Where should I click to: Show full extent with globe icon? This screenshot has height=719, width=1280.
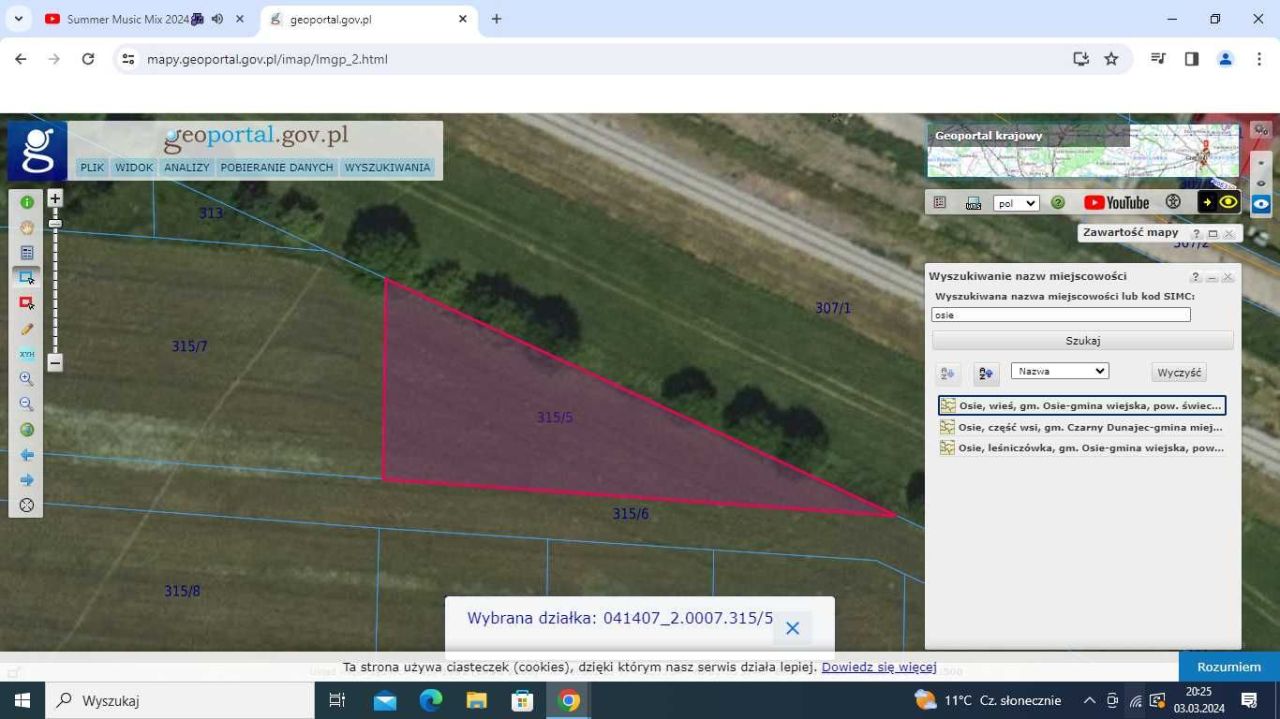tap(27, 430)
